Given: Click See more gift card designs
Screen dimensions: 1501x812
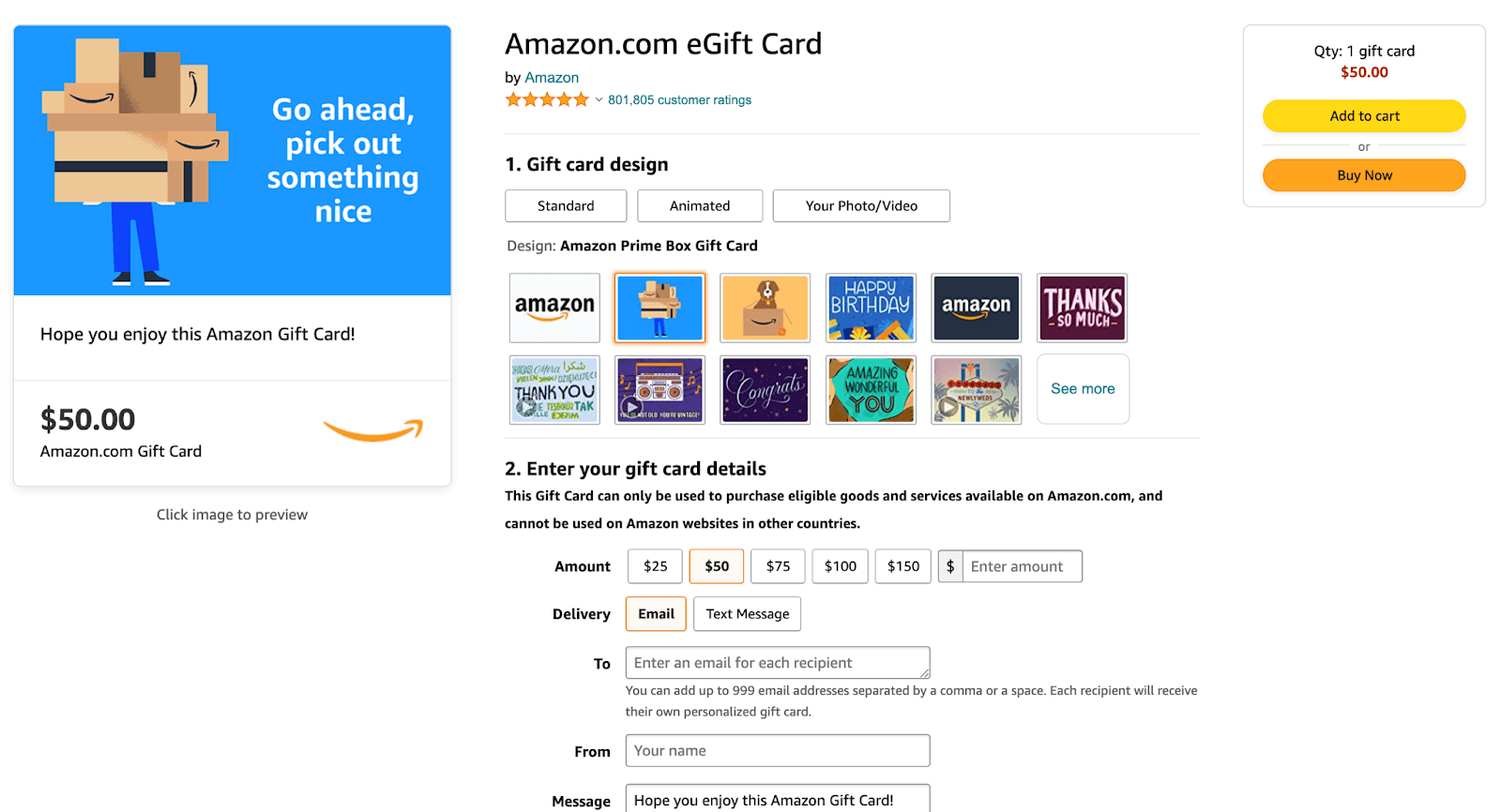Looking at the screenshot, I should tap(1083, 388).
